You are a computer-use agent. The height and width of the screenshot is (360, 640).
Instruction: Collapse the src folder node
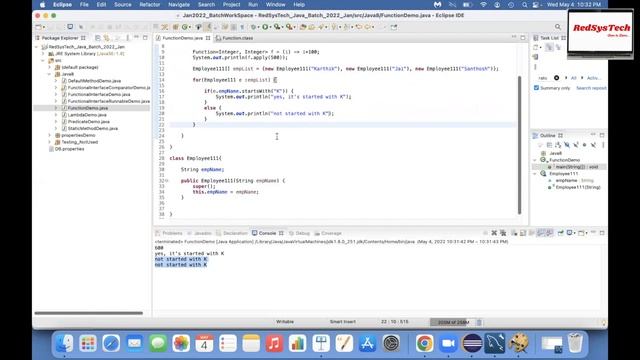43,60
